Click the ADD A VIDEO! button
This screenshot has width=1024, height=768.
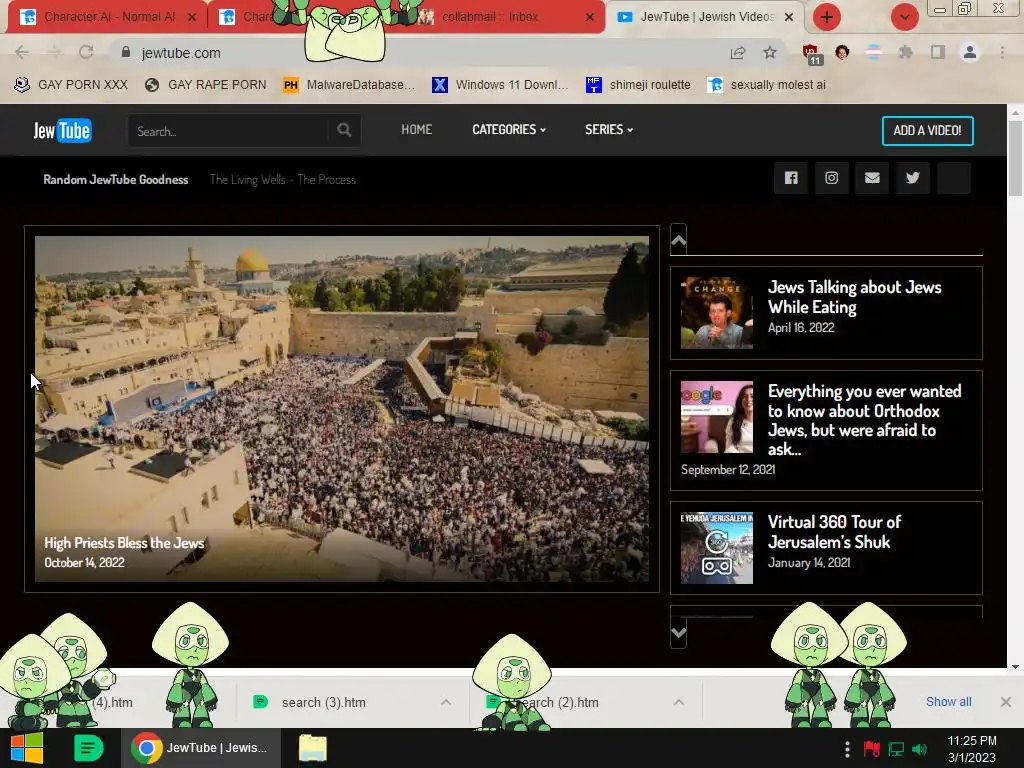click(927, 131)
